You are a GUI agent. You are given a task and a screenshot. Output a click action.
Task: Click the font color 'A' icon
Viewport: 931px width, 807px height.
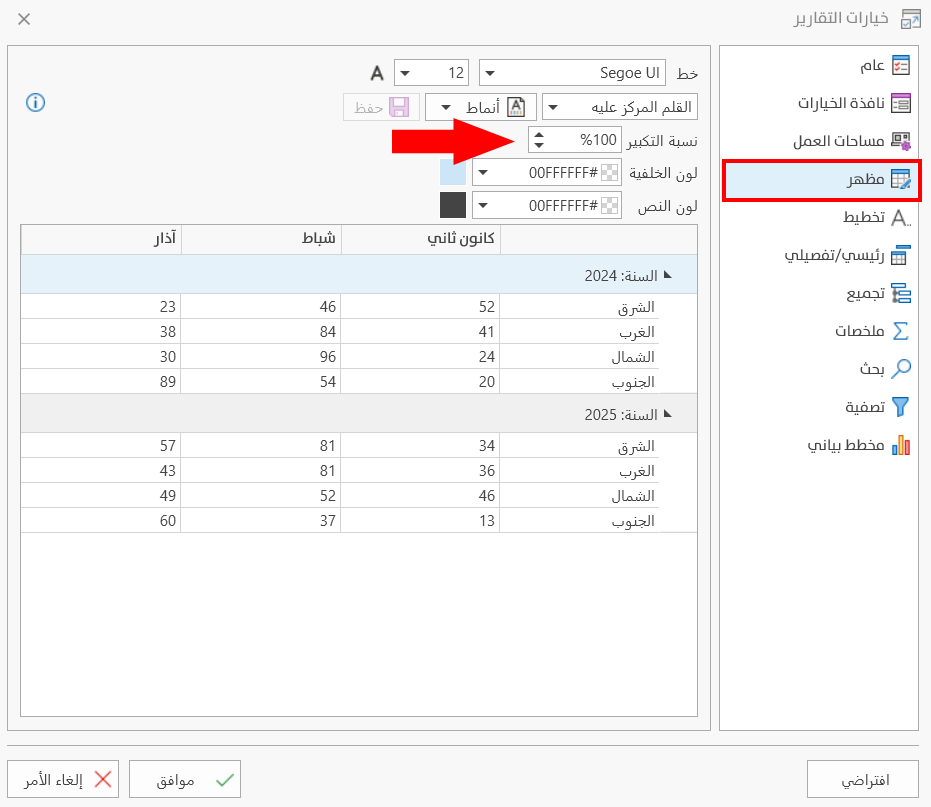tap(377, 73)
